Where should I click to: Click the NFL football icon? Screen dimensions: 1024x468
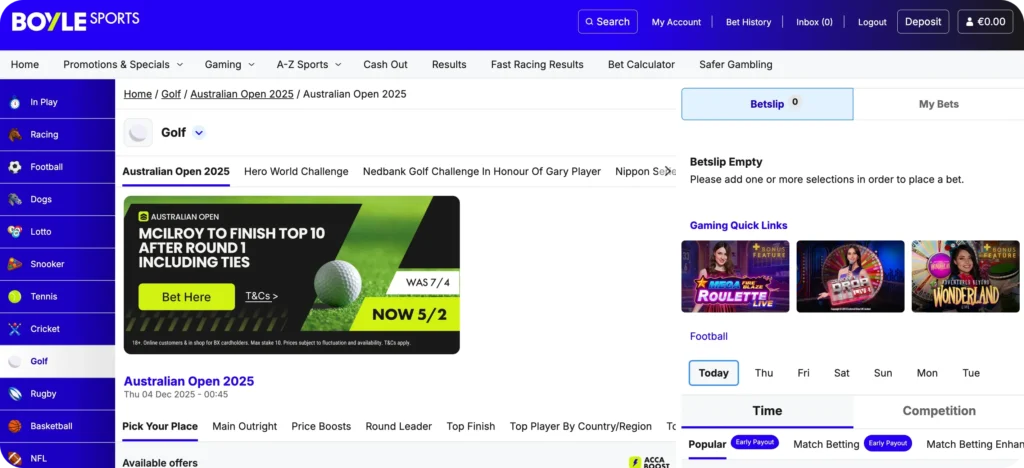click(14, 458)
